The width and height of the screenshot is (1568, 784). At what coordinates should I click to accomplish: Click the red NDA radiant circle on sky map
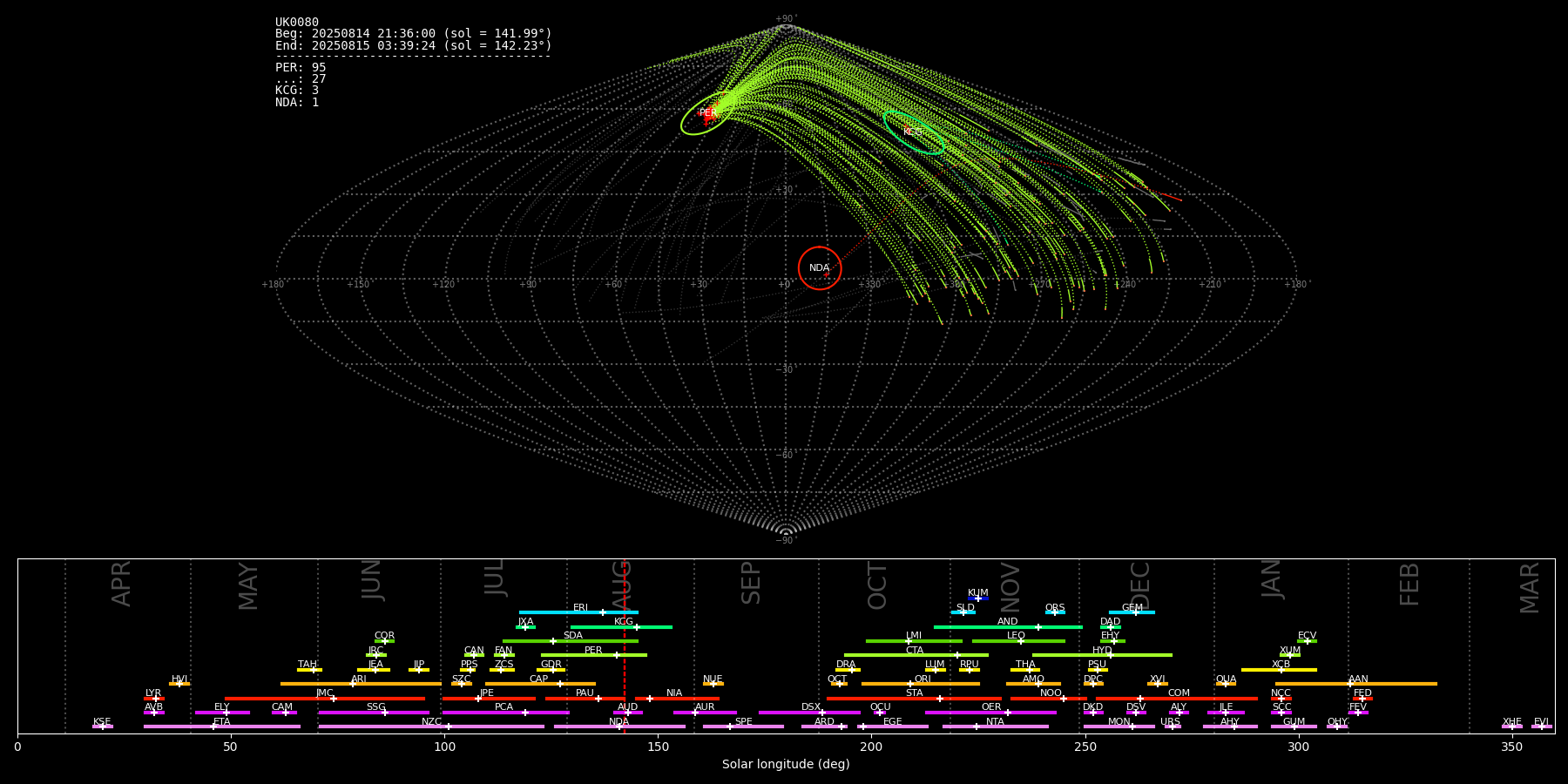pyautogui.click(x=820, y=268)
